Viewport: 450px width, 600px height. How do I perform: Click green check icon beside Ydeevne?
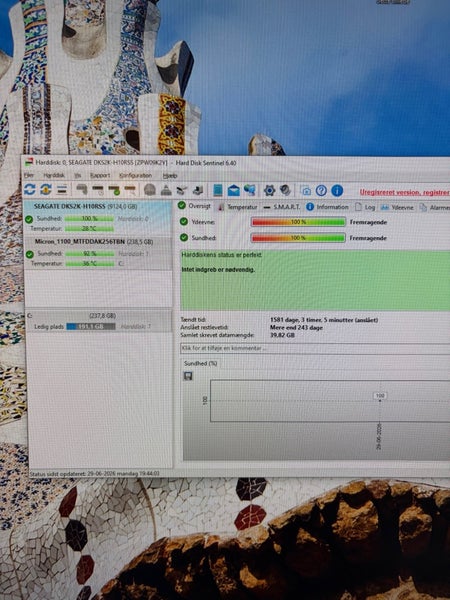[184, 222]
